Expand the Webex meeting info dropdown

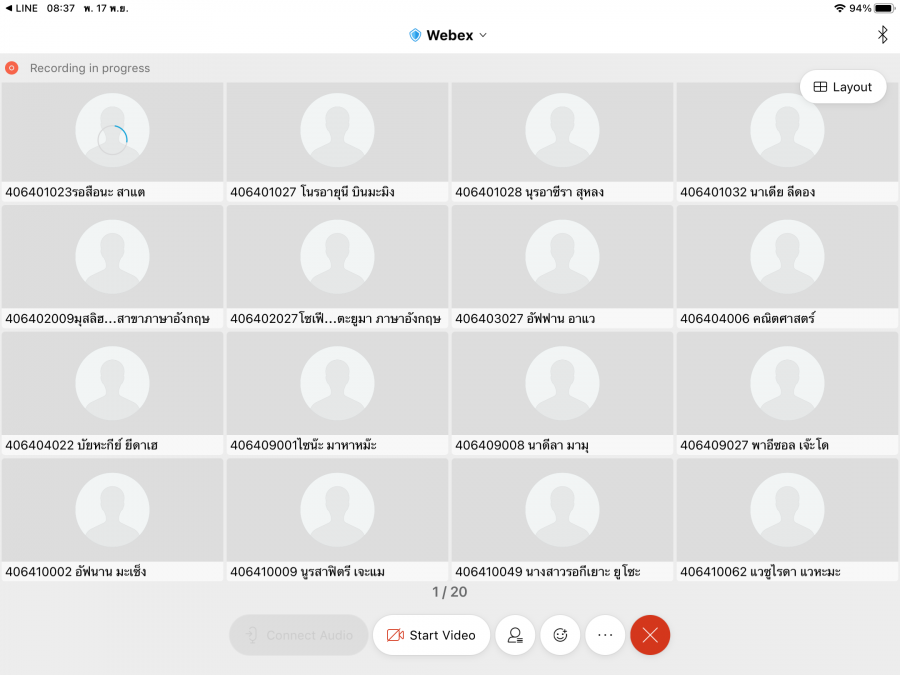[x=483, y=35]
